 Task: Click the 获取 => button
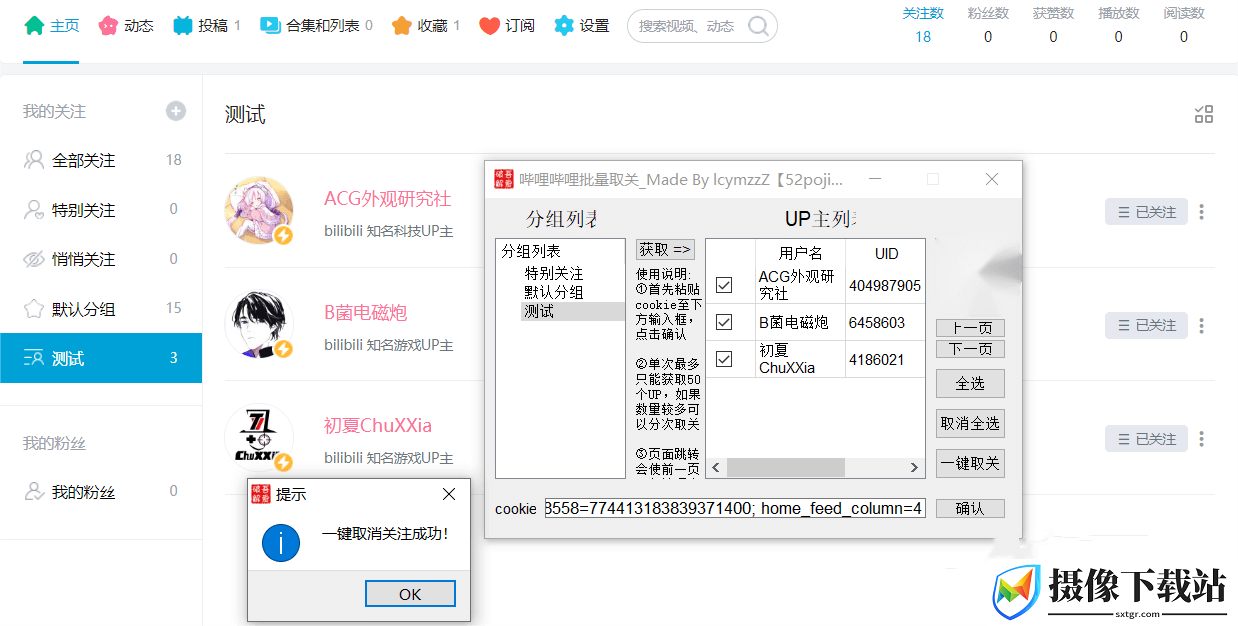tap(665, 250)
